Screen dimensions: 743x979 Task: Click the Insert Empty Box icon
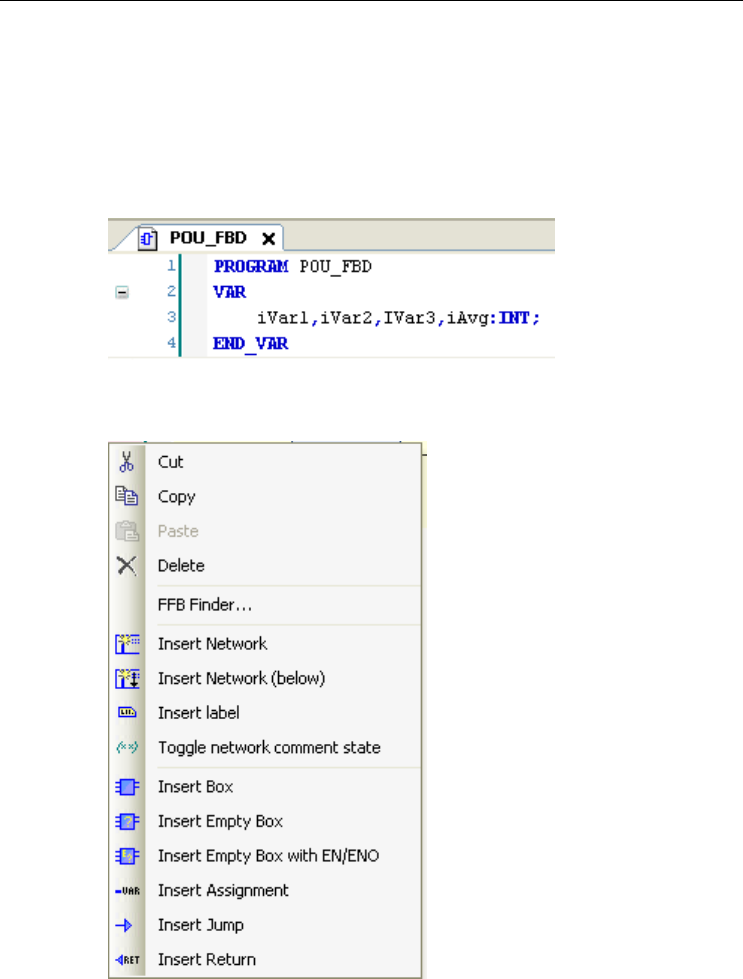point(127,821)
